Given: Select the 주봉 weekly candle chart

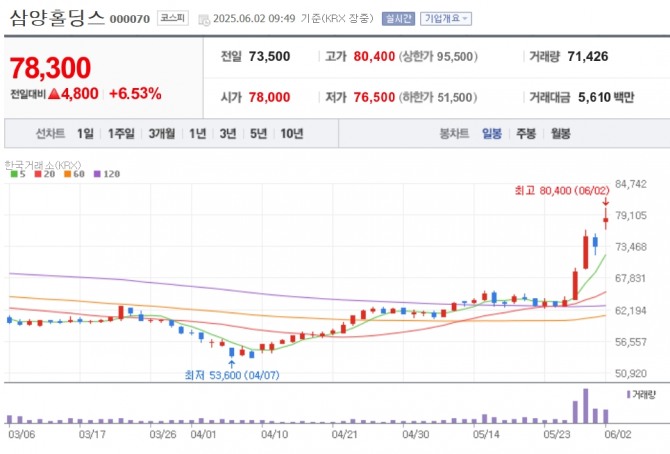Looking at the screenshot, I should coord(526,133).
